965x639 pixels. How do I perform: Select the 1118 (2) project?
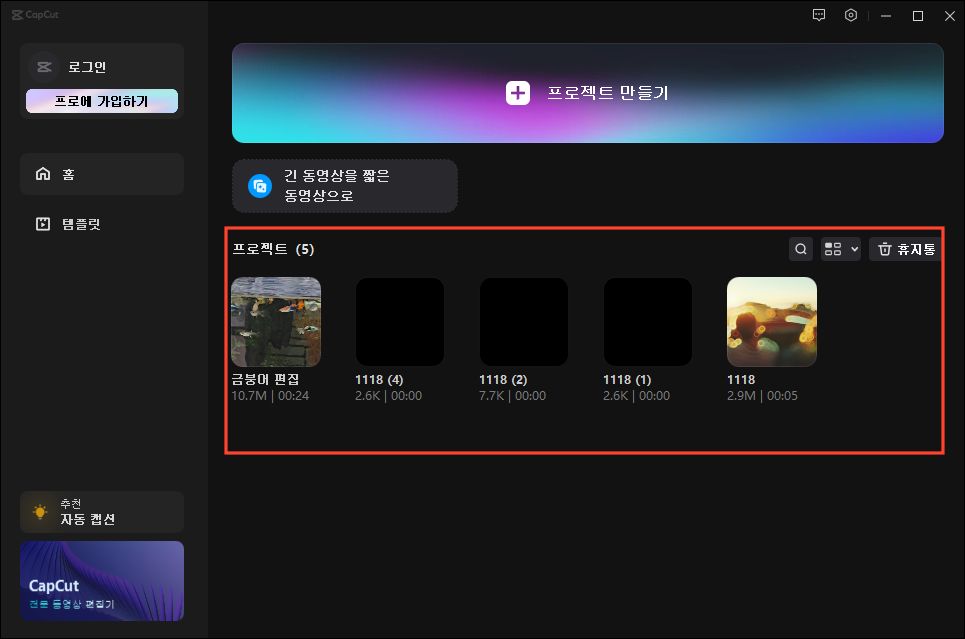523,321
